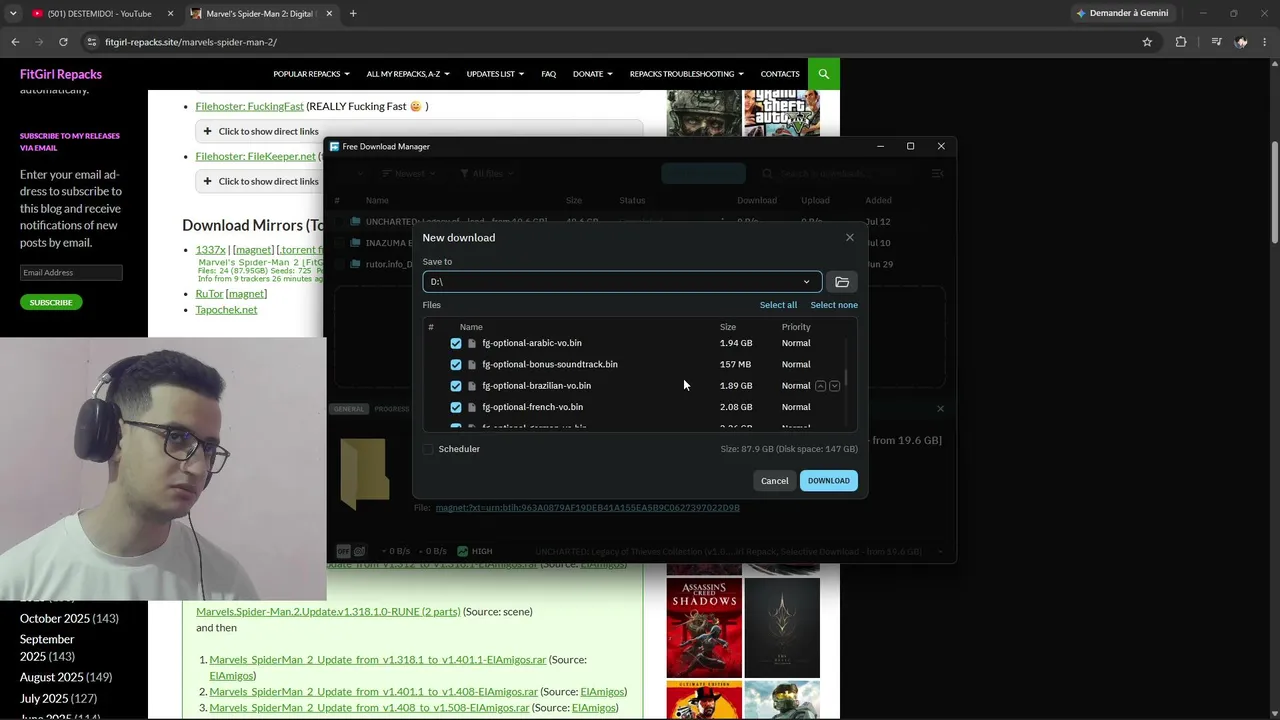Raise priority of fg-optional-brazilian-vo.bin
1280x720 pixels.
[x=821, y=386]
